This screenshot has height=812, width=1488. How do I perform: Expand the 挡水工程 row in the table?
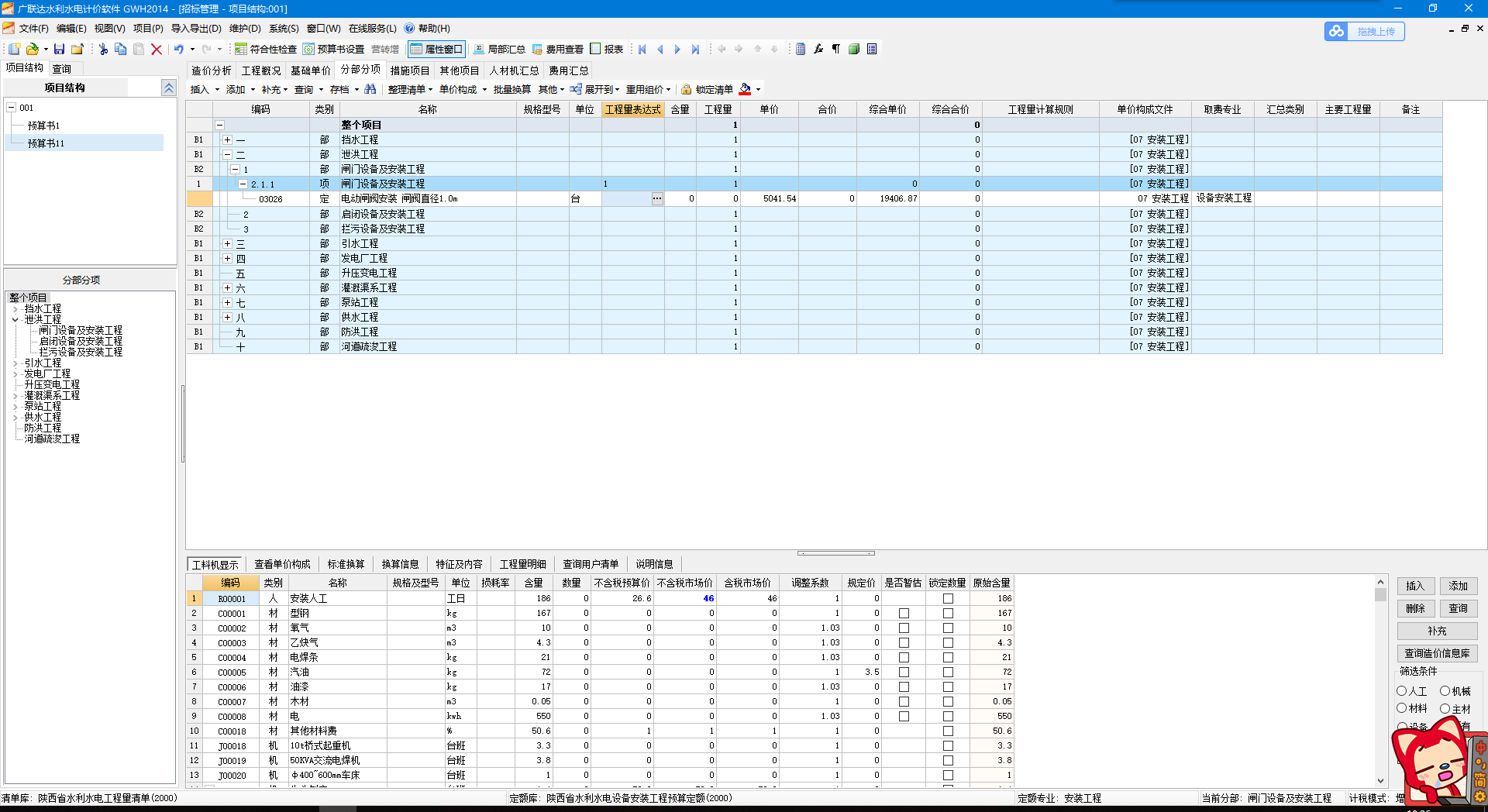[227, 140]
